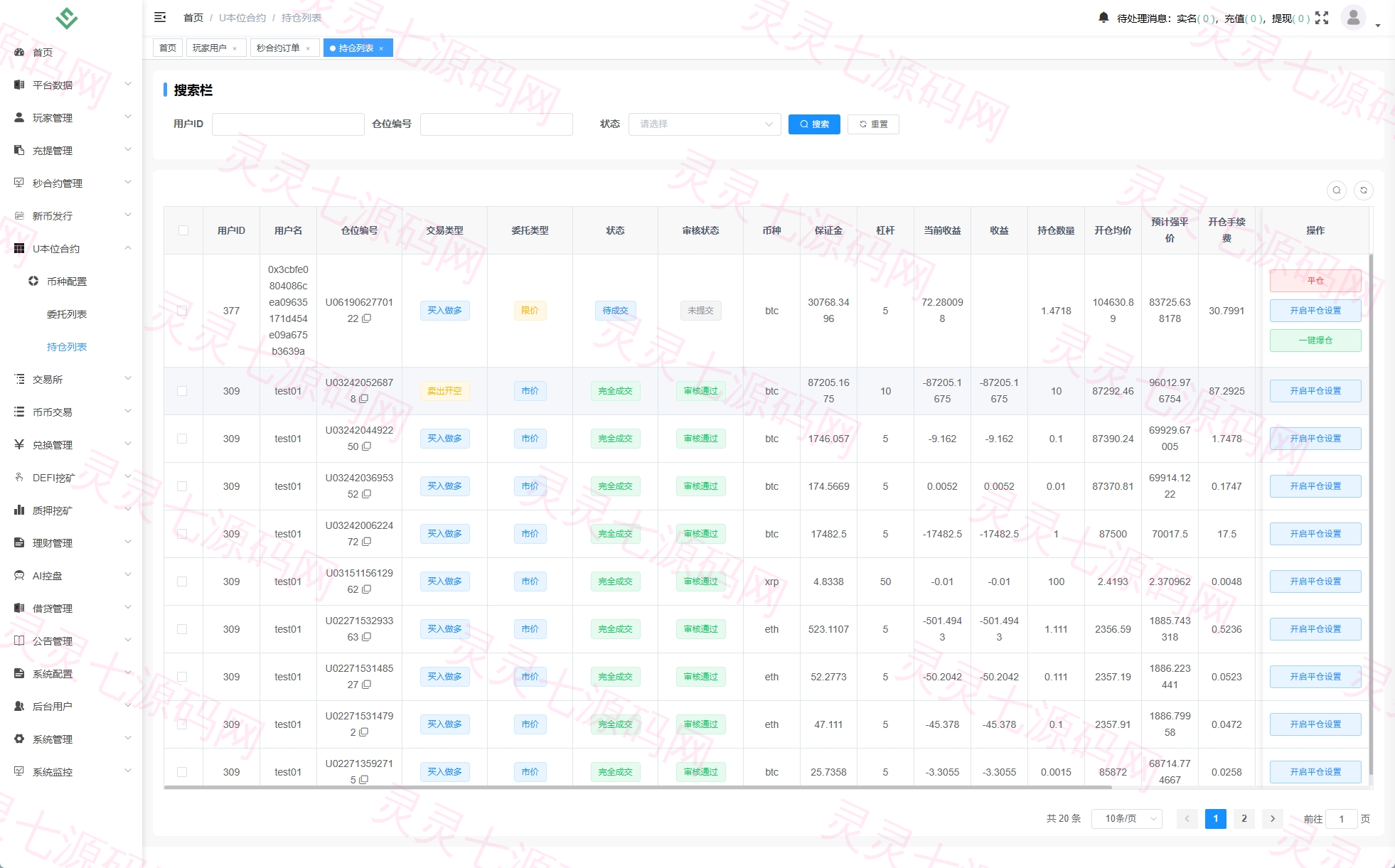
Task: Click the 重置 reset button
Action: tap(873, 124)
